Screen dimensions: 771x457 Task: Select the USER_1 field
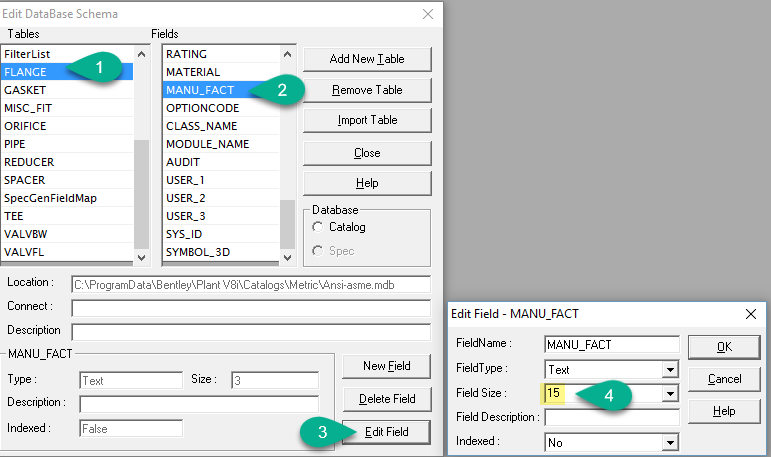[x=221, y=180]
